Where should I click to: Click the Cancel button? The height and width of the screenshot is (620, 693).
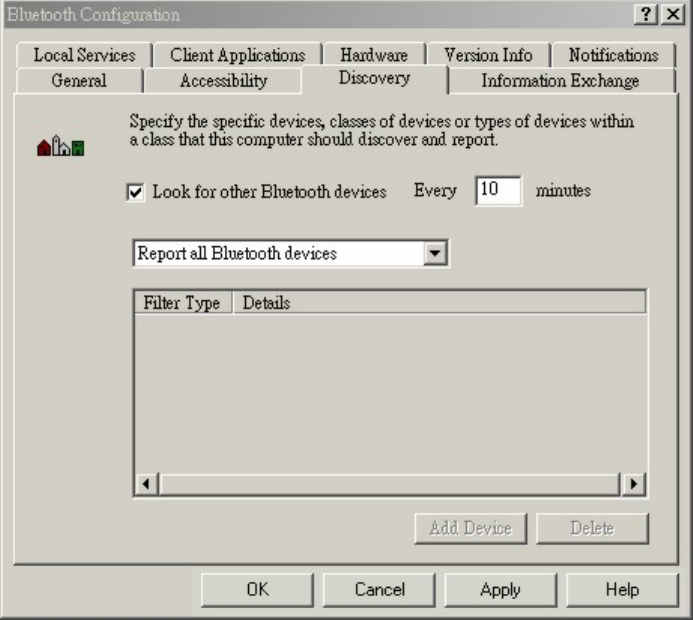(379, 590)
